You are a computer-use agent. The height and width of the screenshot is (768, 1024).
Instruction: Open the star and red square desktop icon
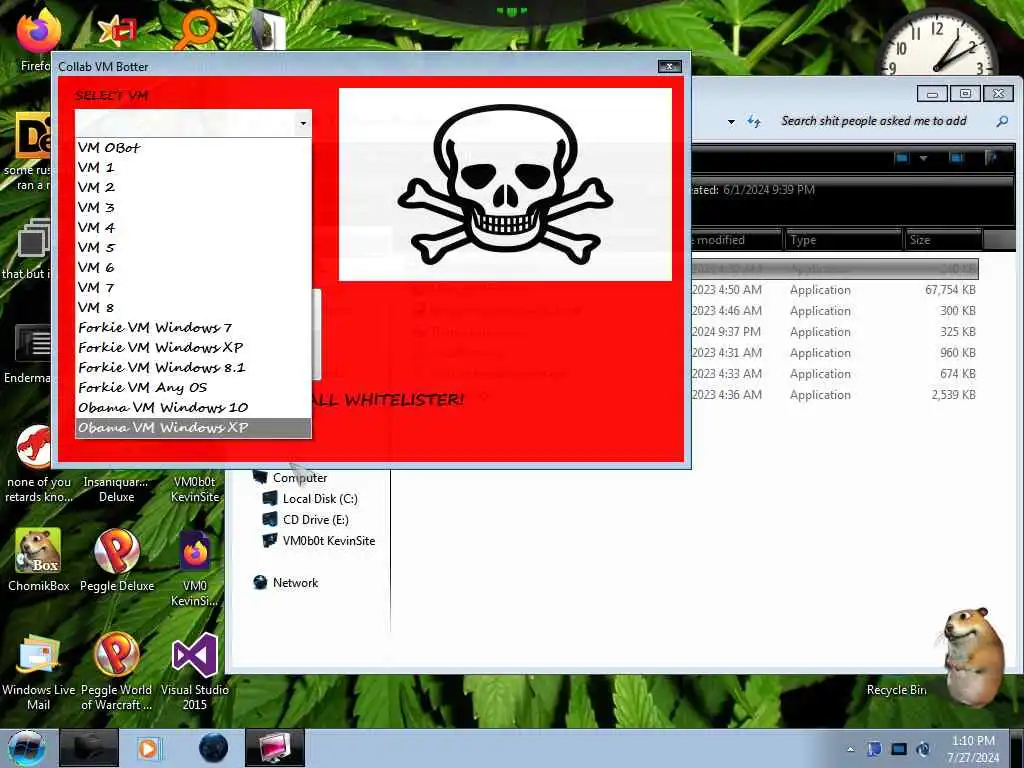116,29
